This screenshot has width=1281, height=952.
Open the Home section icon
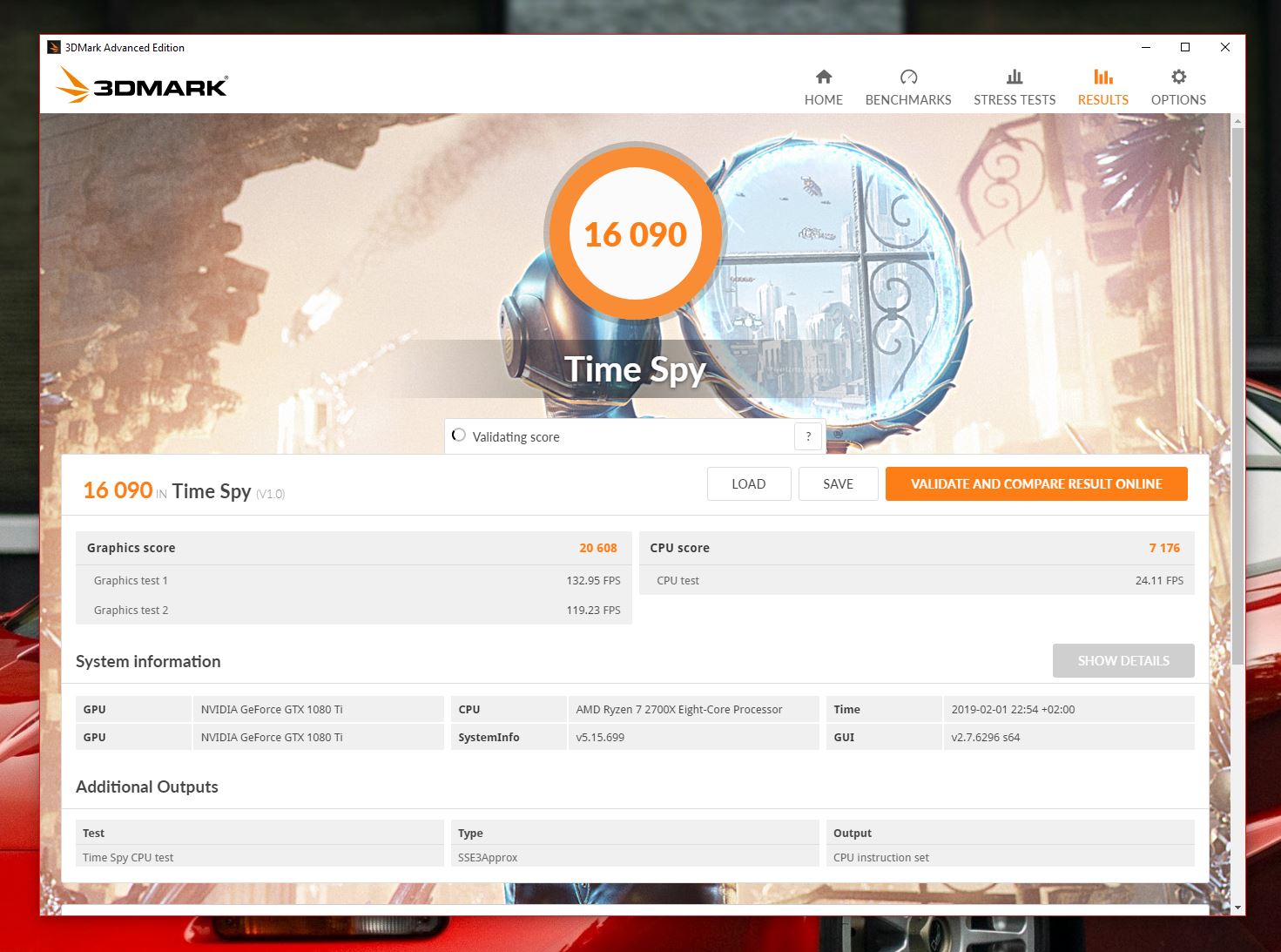pyautogui.click(x=823, y=77)
